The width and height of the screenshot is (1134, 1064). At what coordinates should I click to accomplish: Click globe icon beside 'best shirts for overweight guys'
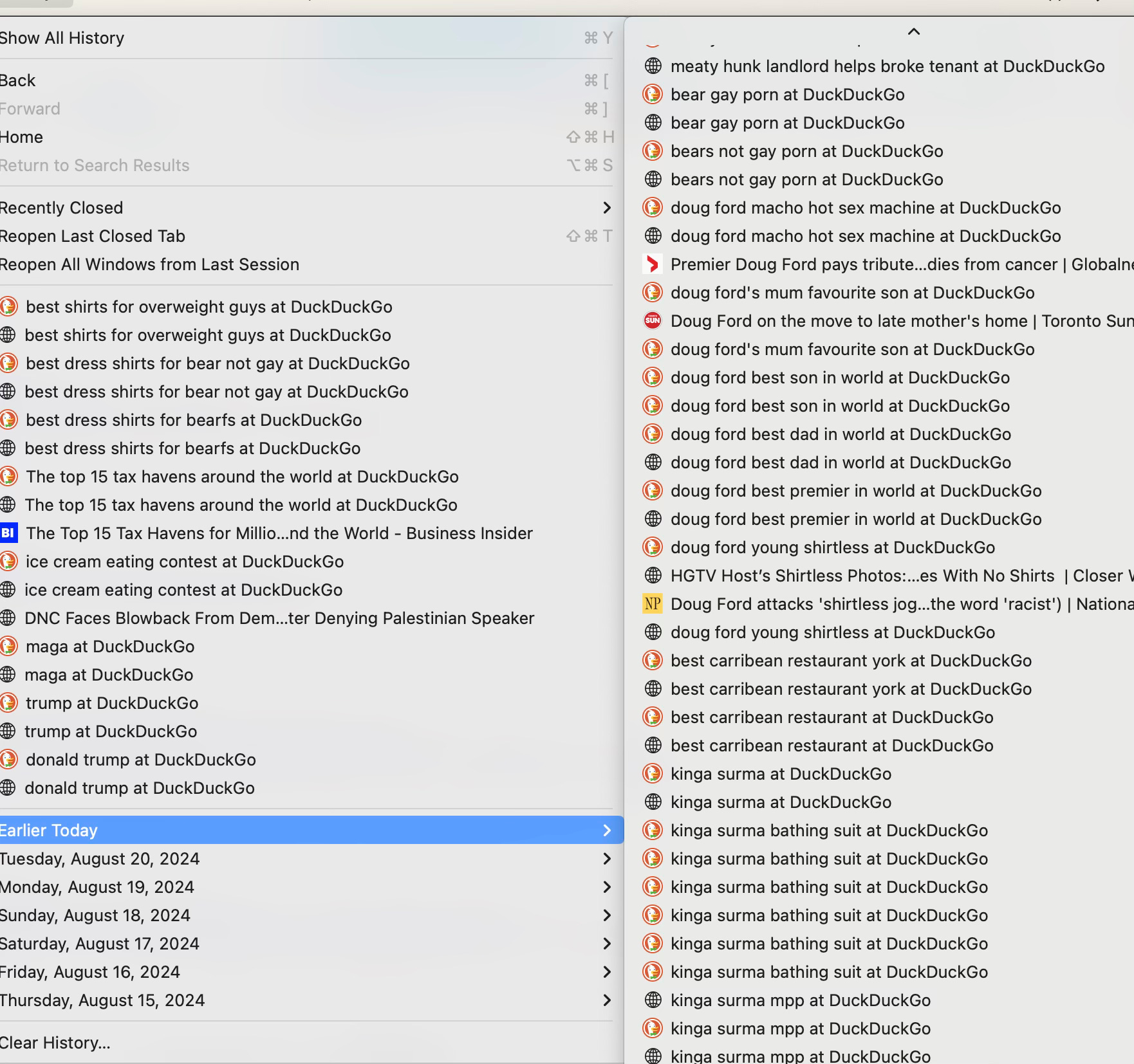pos(8,335)
